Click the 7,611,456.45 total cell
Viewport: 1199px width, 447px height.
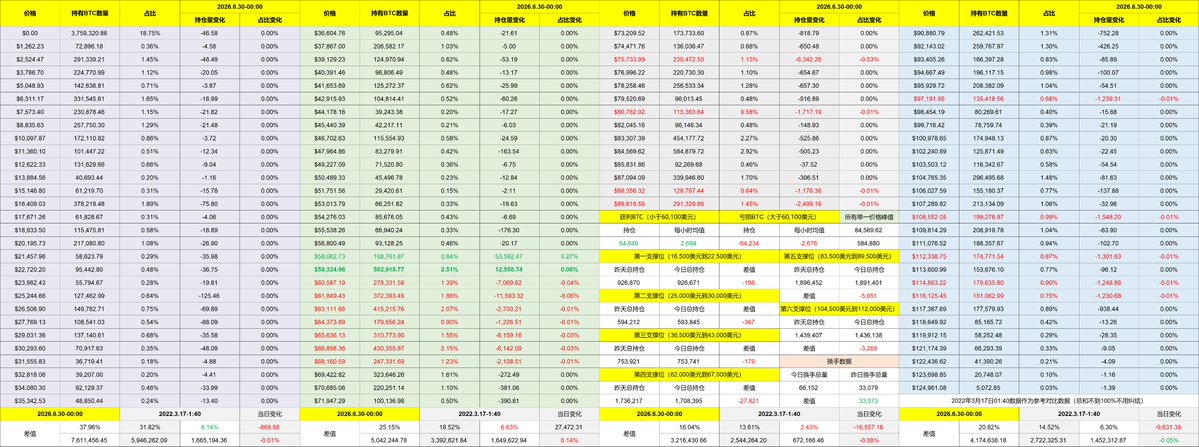[x=89, y=441]
